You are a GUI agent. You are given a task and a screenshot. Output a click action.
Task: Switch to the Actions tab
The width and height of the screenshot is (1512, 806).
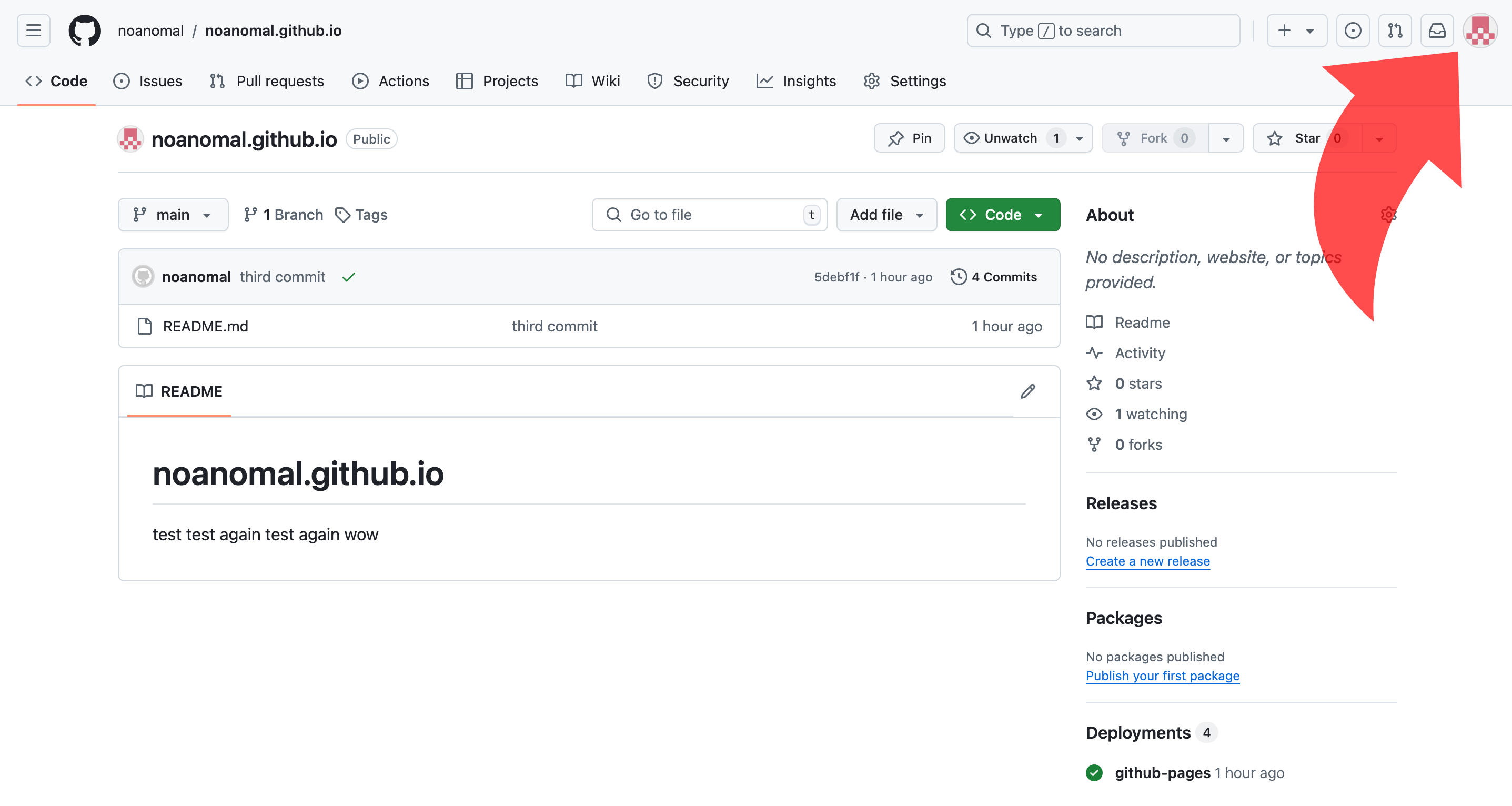point(390,81)
